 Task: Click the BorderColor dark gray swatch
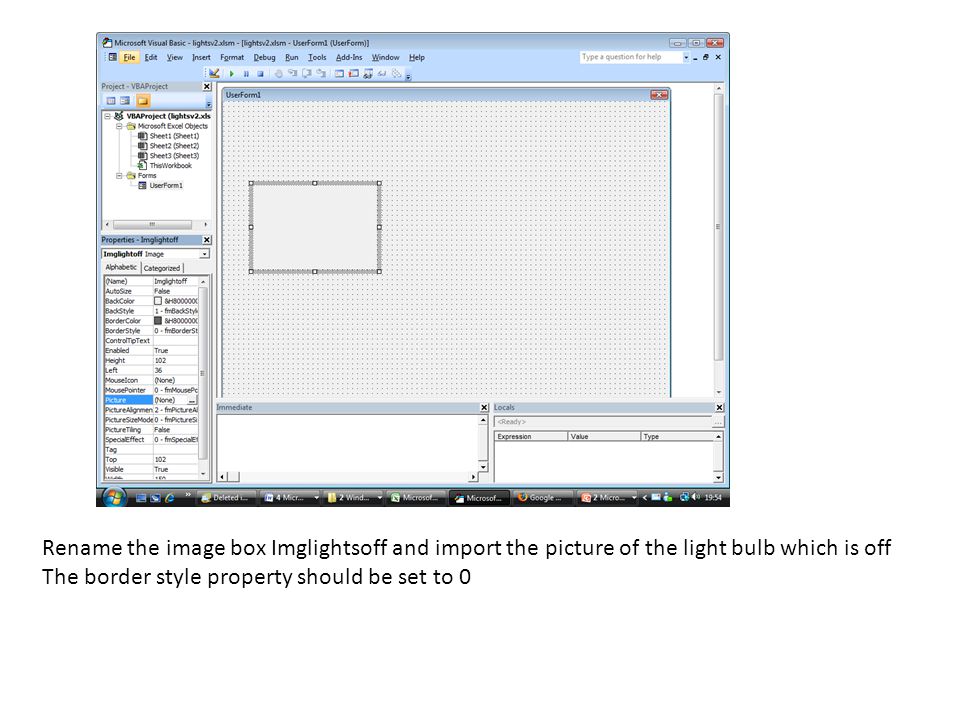pos(158,321)
